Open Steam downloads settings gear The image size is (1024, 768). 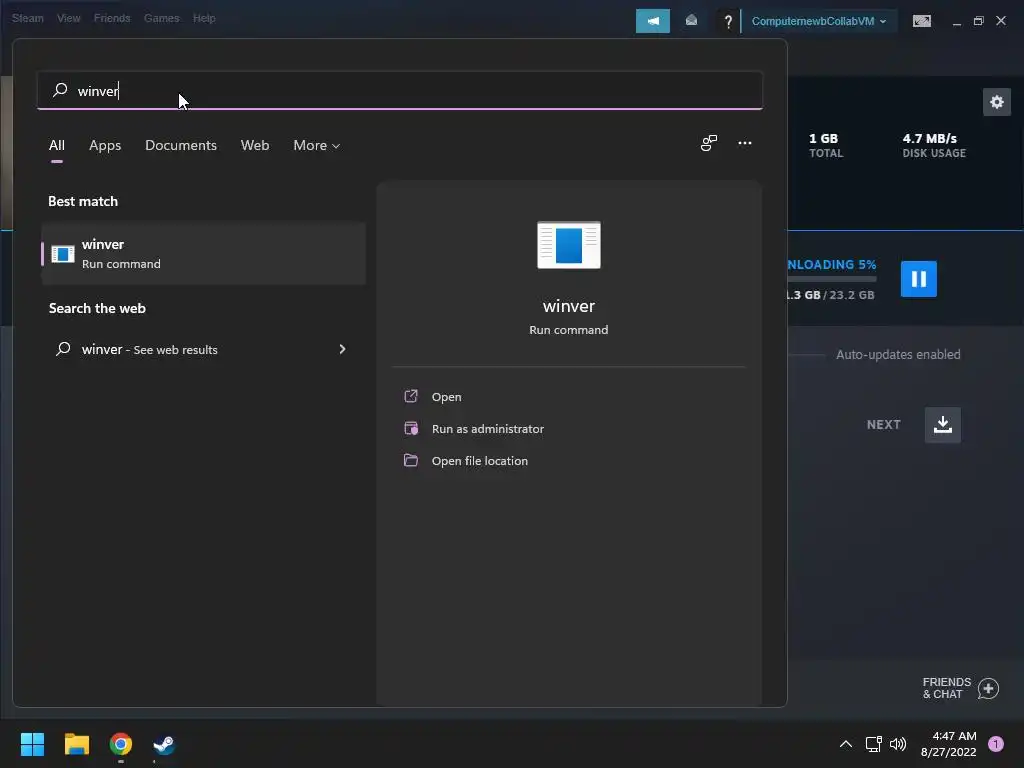coord(997,102)
